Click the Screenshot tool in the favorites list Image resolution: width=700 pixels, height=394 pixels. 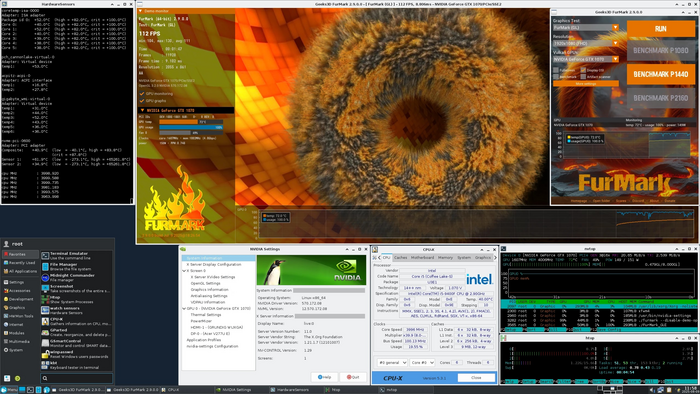click(76, 288)
